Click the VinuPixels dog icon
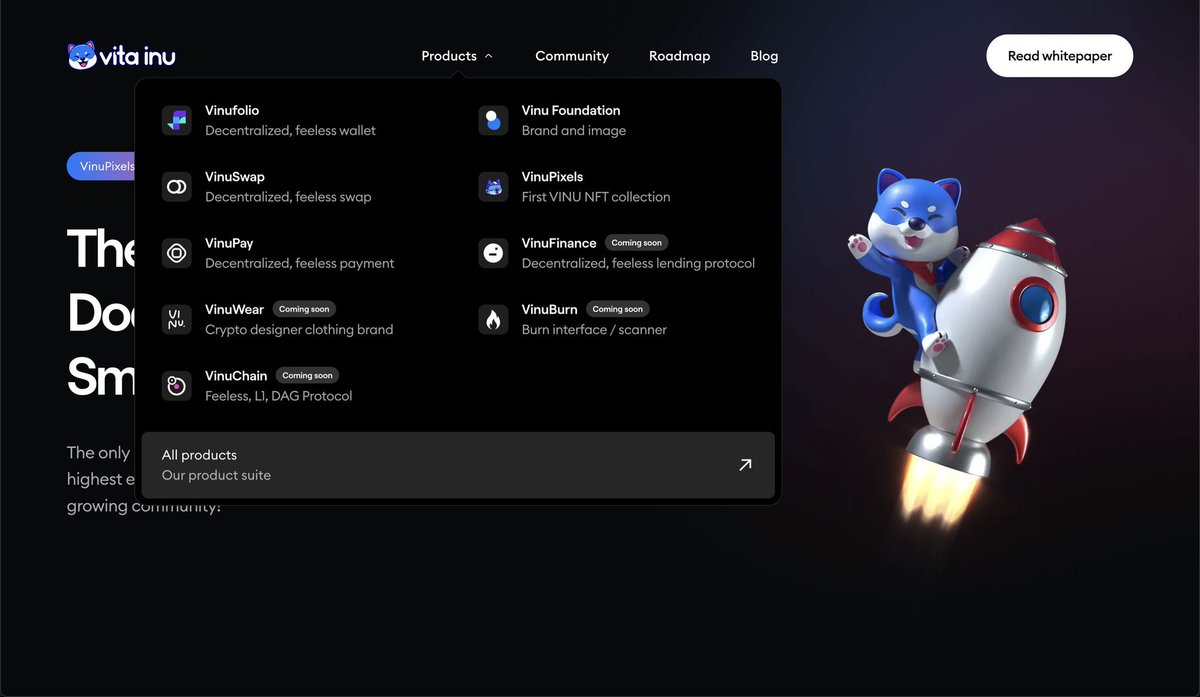 493,187
